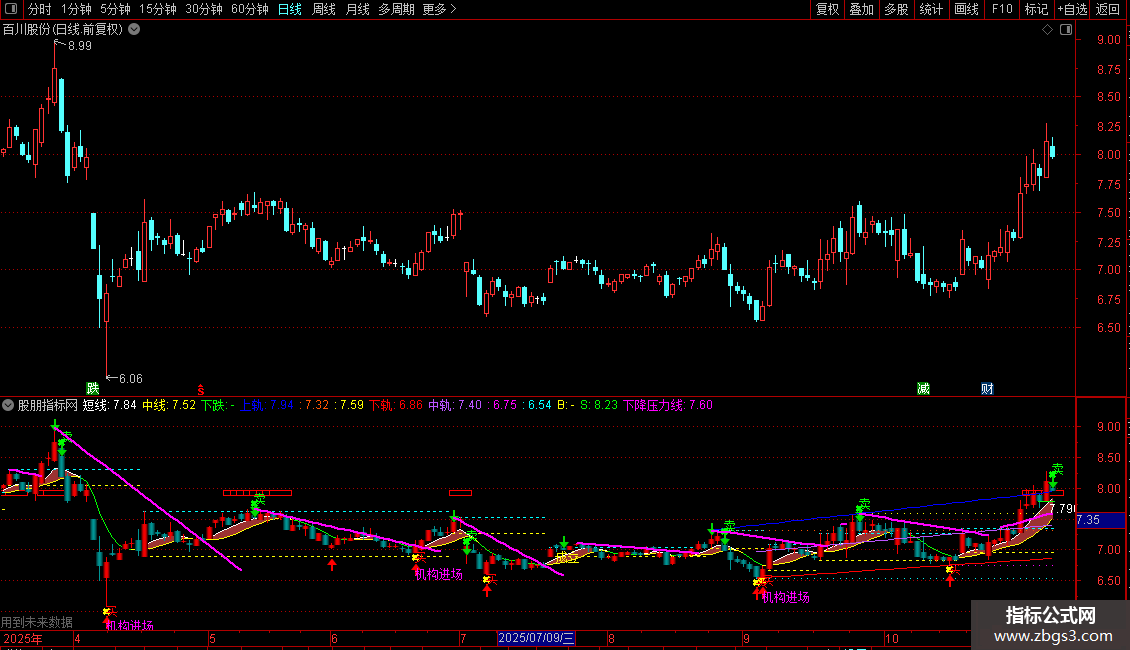Click the 2025年 label on the time axis
The image size is (1130, 650).
click(x=22, y=638)
